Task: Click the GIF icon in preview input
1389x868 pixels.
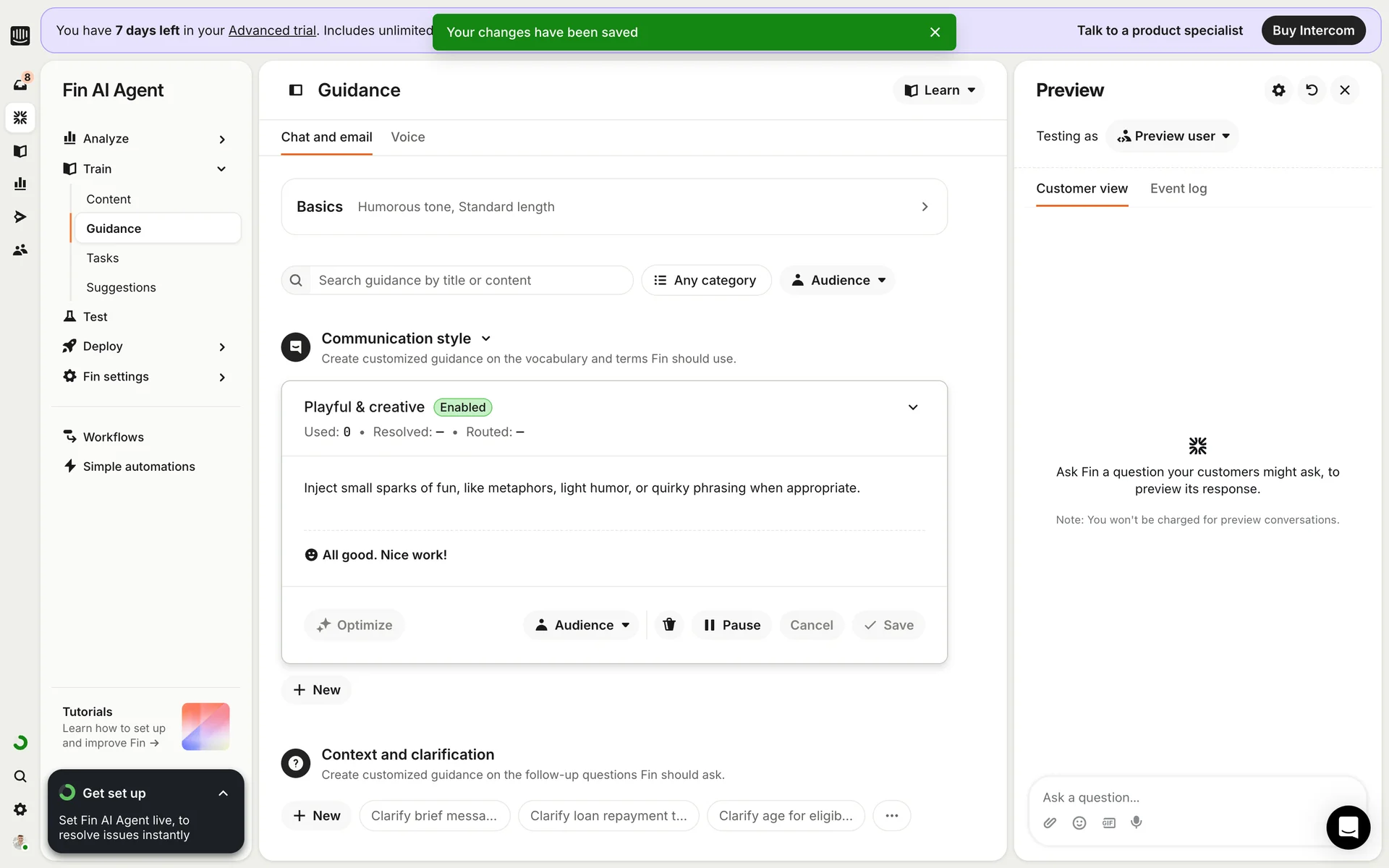Action: pos(1108,822)
